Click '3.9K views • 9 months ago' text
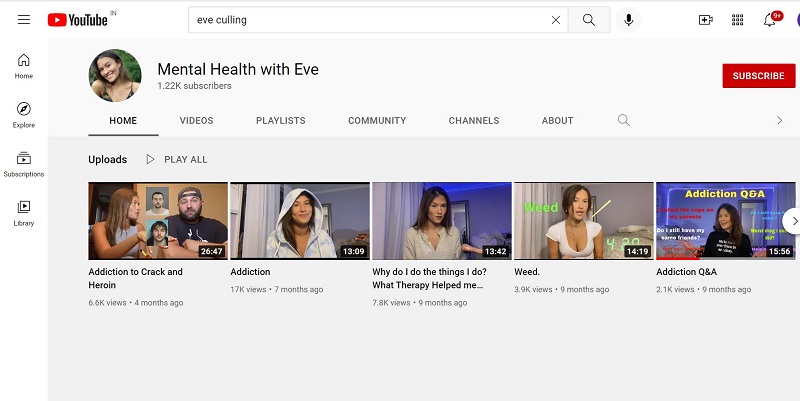800x401 pixels. pyautogui.click(x=561, y=289)
